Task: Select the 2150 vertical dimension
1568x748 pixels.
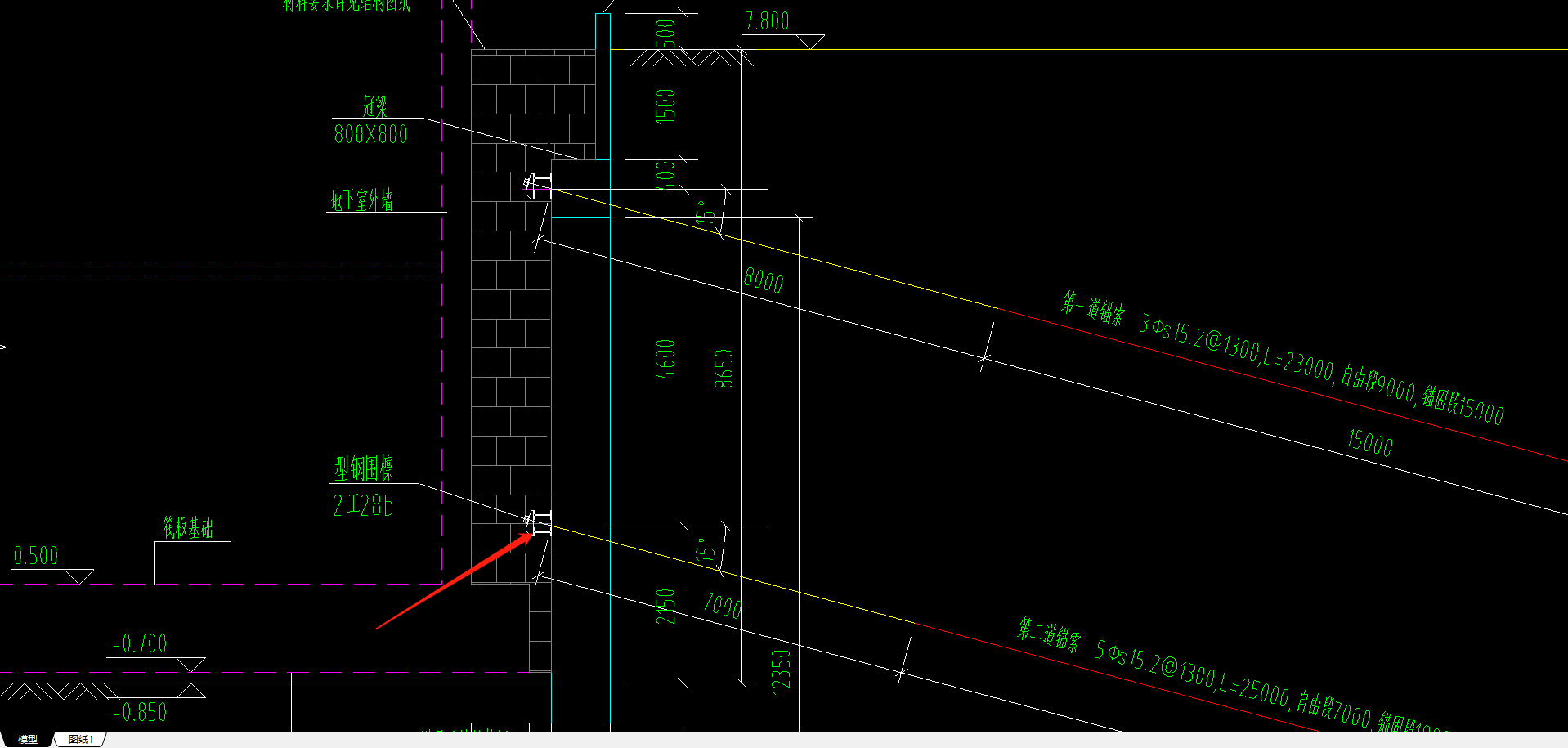Action: (665, 607)
